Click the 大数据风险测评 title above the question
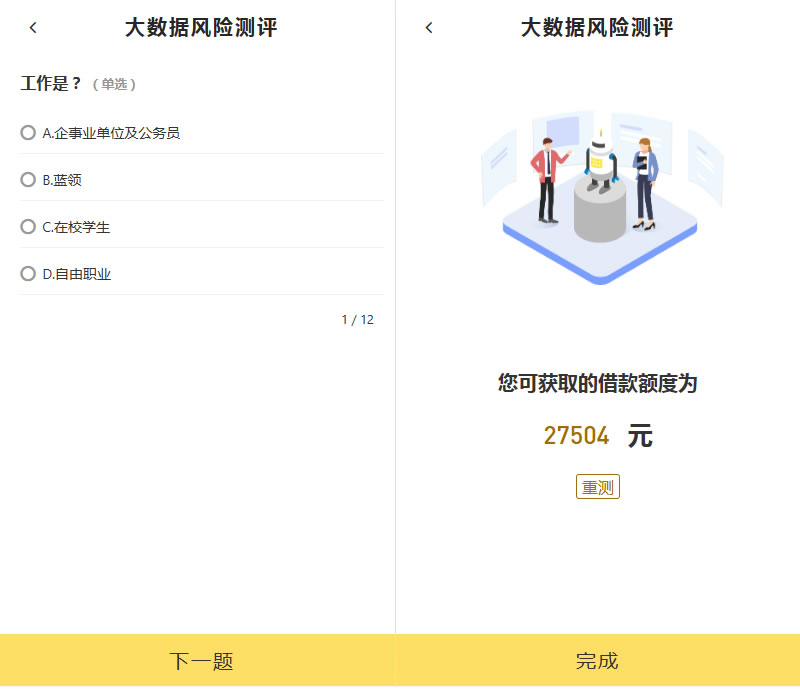 coord(201,28)
